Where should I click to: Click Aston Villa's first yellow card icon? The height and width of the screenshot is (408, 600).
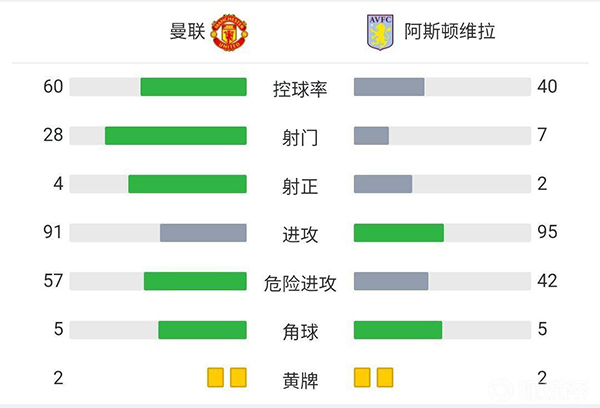(x=363, y=377)
